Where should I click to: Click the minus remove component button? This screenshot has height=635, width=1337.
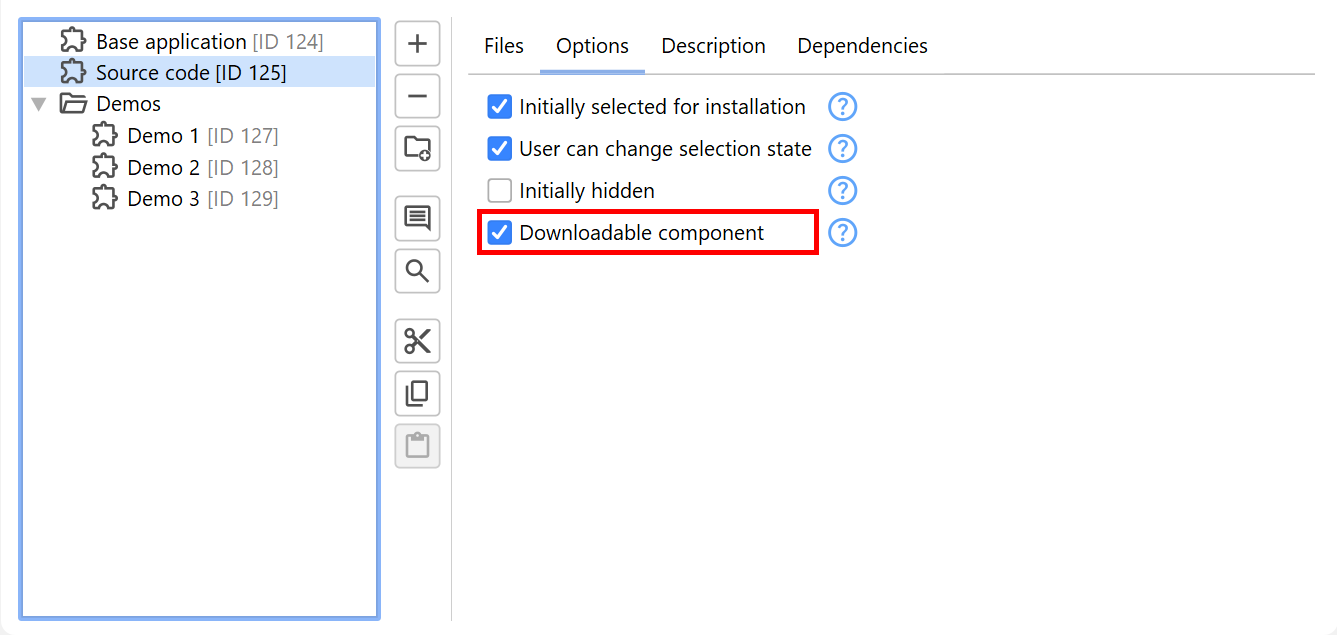(x=417, y=96)
